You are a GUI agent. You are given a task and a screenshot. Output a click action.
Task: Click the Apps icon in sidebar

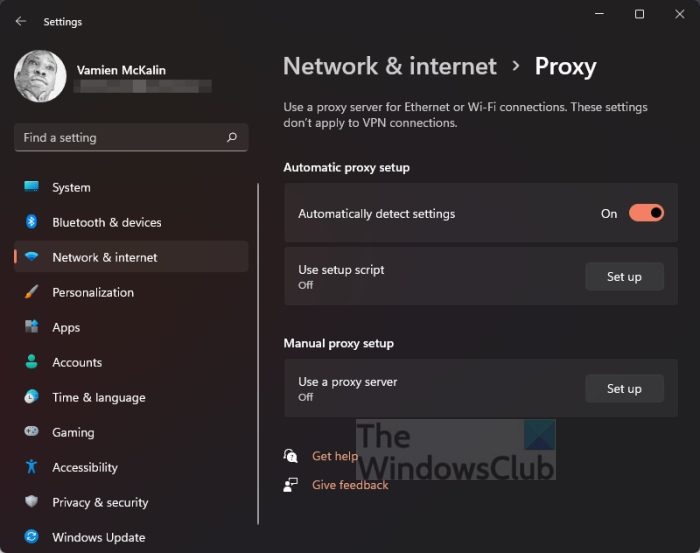[x=32, y=327]
